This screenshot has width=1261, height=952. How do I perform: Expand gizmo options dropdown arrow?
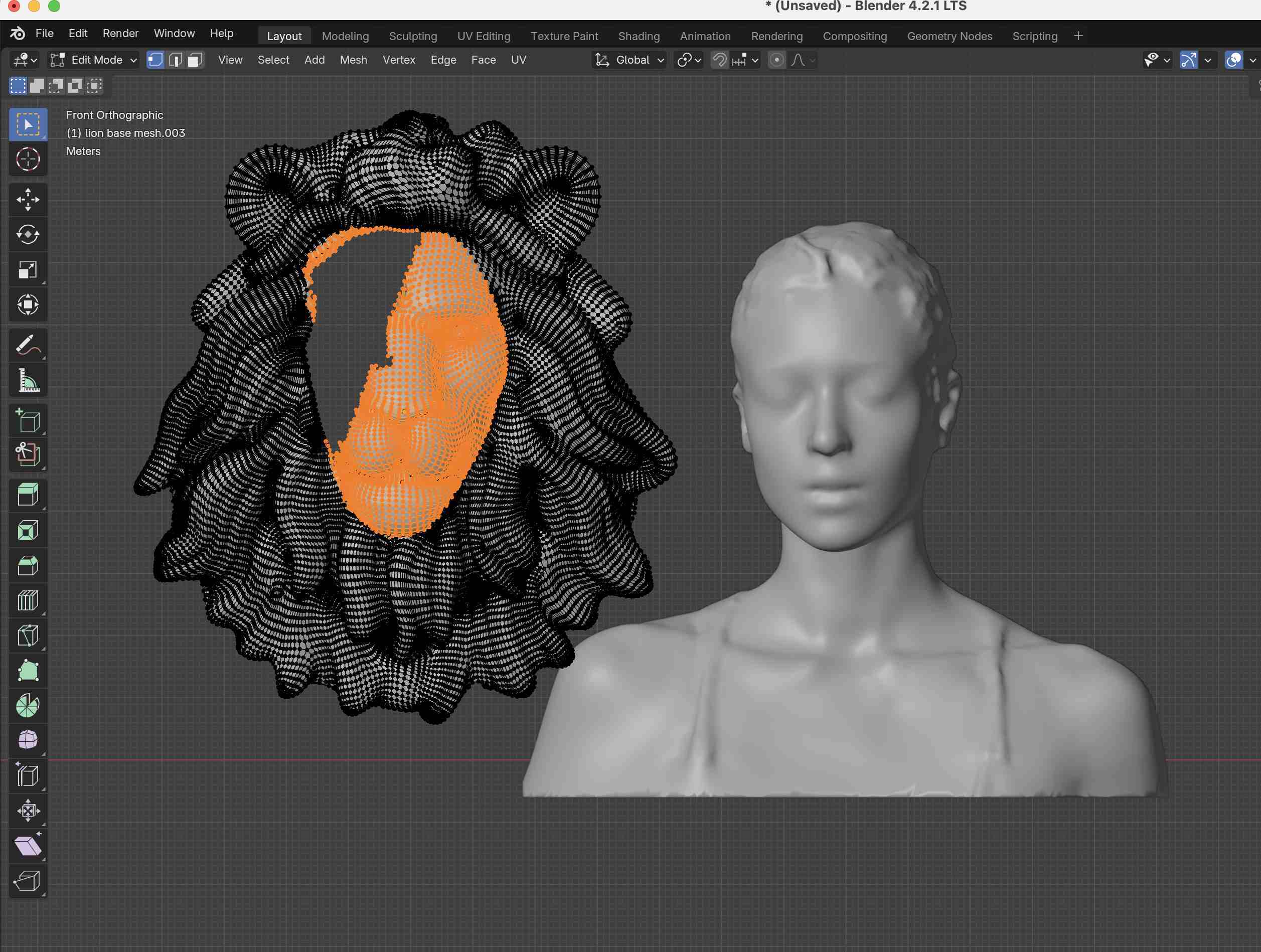point(1208,60)
